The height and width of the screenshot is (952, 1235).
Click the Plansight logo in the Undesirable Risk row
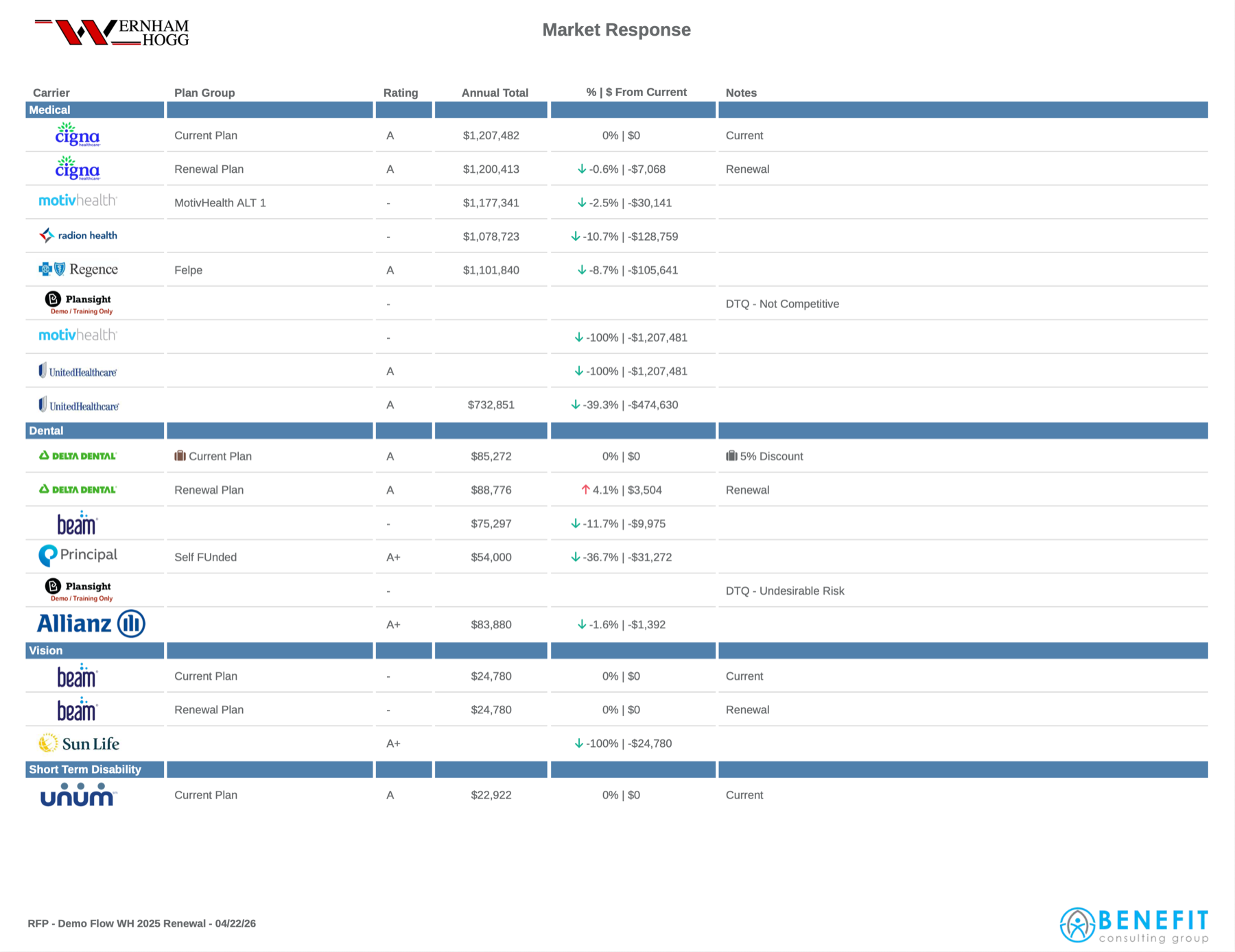78,591
